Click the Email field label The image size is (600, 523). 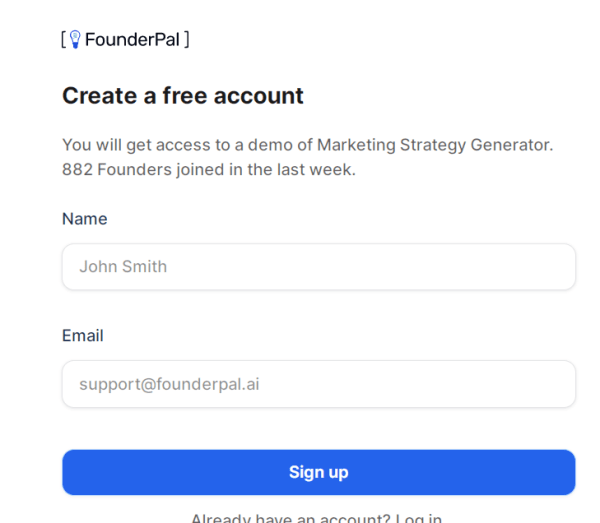pos(83,335)
